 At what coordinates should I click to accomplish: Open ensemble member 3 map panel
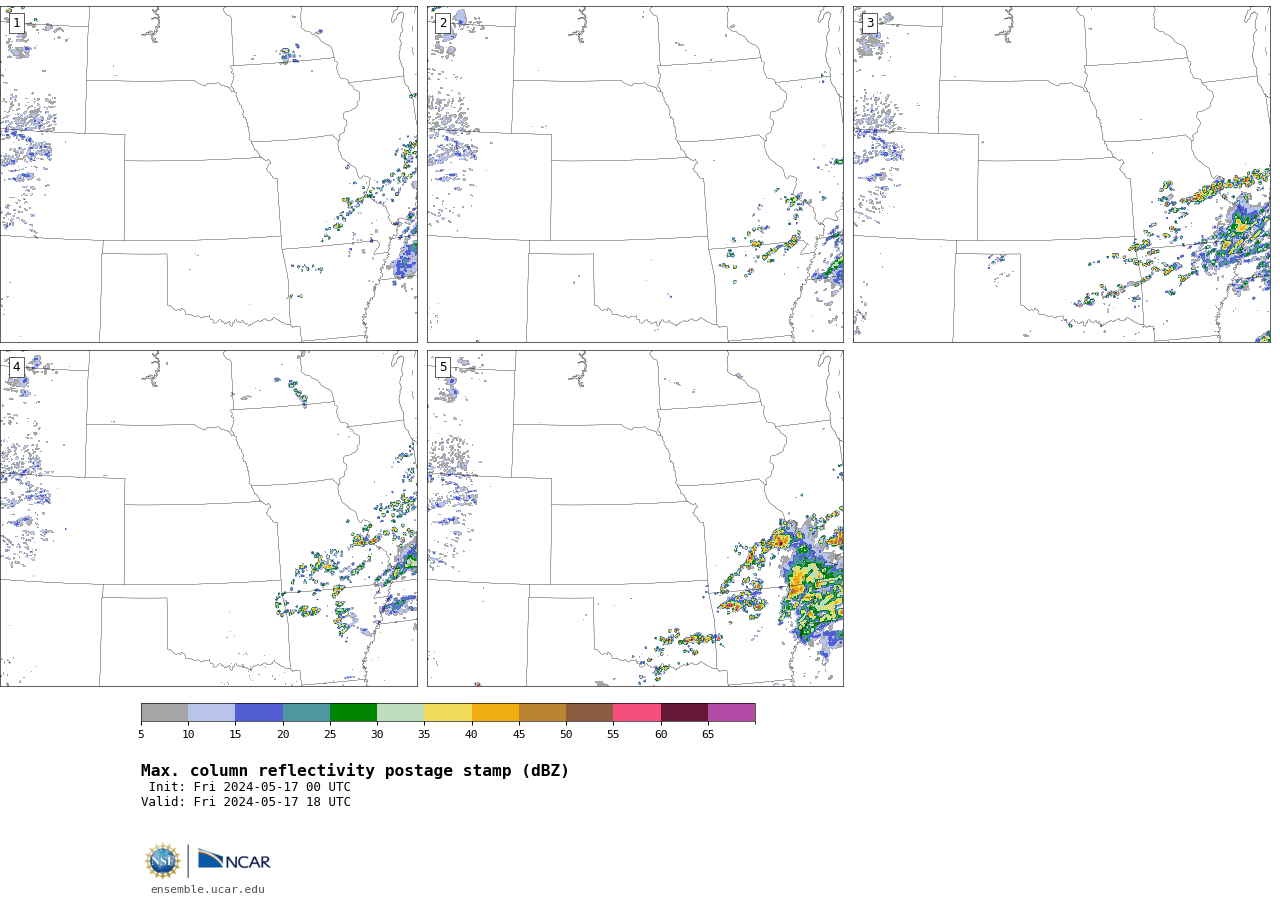1061,174
